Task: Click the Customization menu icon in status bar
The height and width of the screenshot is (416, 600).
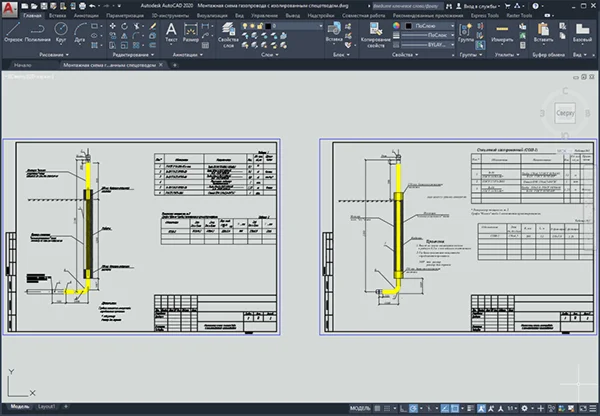Action: (x=592, y=409)
